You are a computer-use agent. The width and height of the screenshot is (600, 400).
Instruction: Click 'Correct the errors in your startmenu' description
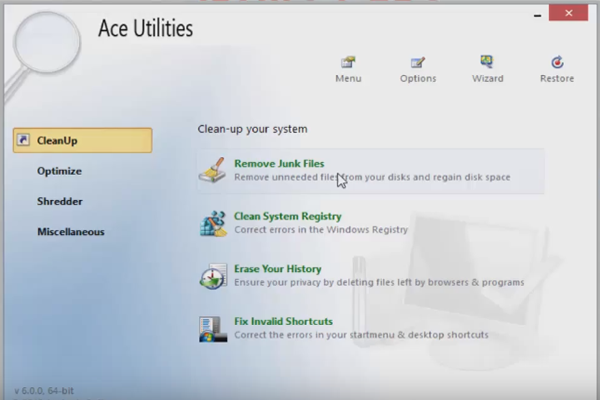click(x=361, y=335)
